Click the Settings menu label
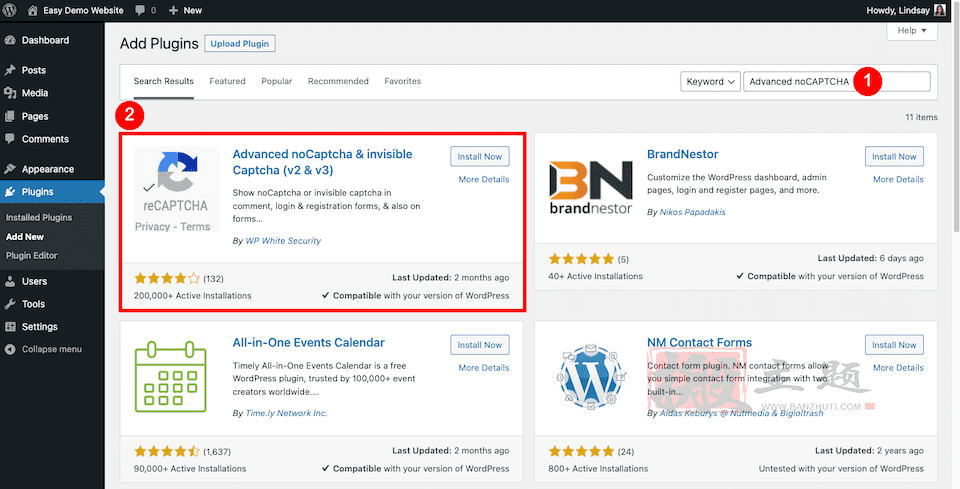The width and height of the screenshot is (960, 489). pyautogui.click(x=39, y=327)
